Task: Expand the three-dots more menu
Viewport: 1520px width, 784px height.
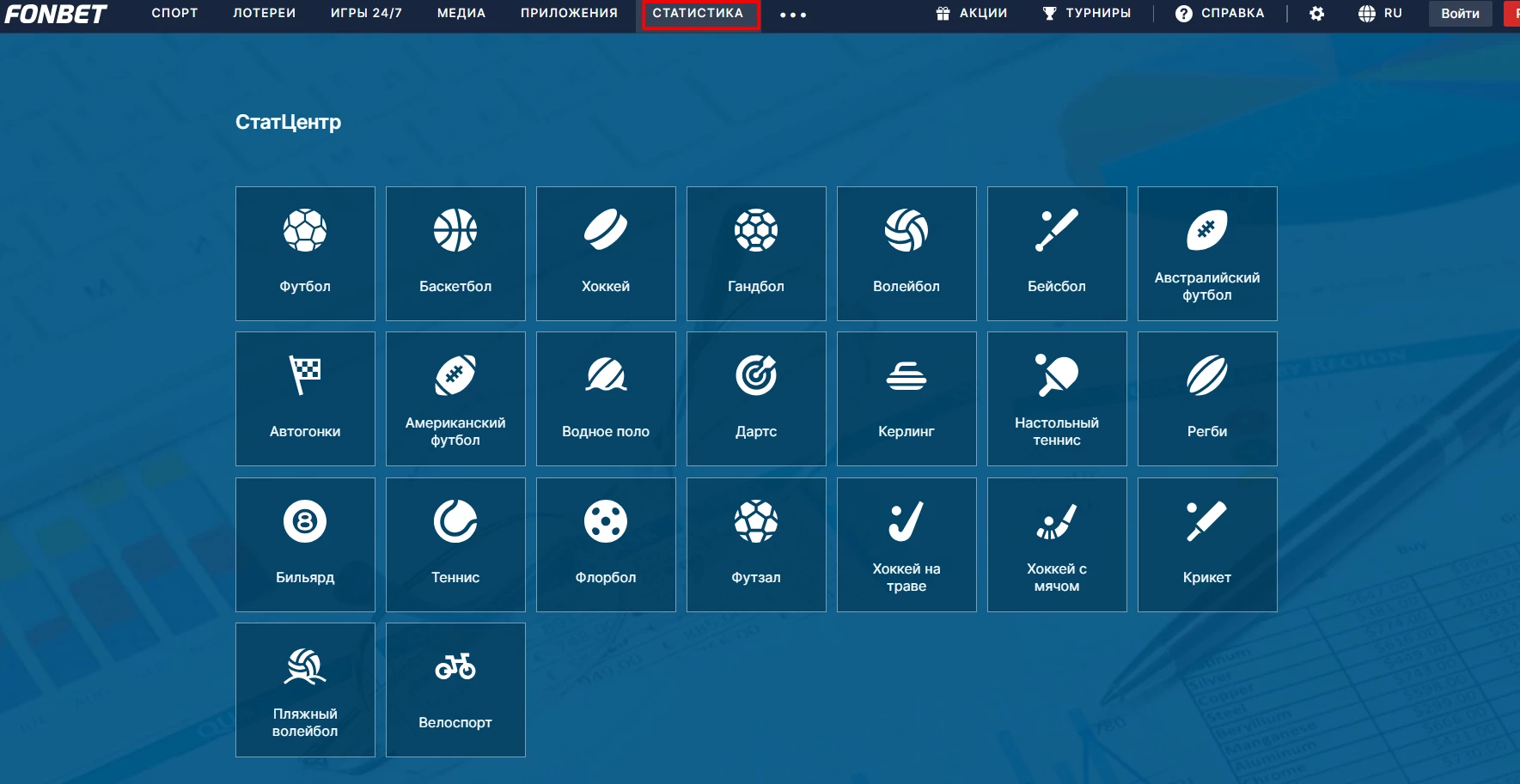Action: 792,15
